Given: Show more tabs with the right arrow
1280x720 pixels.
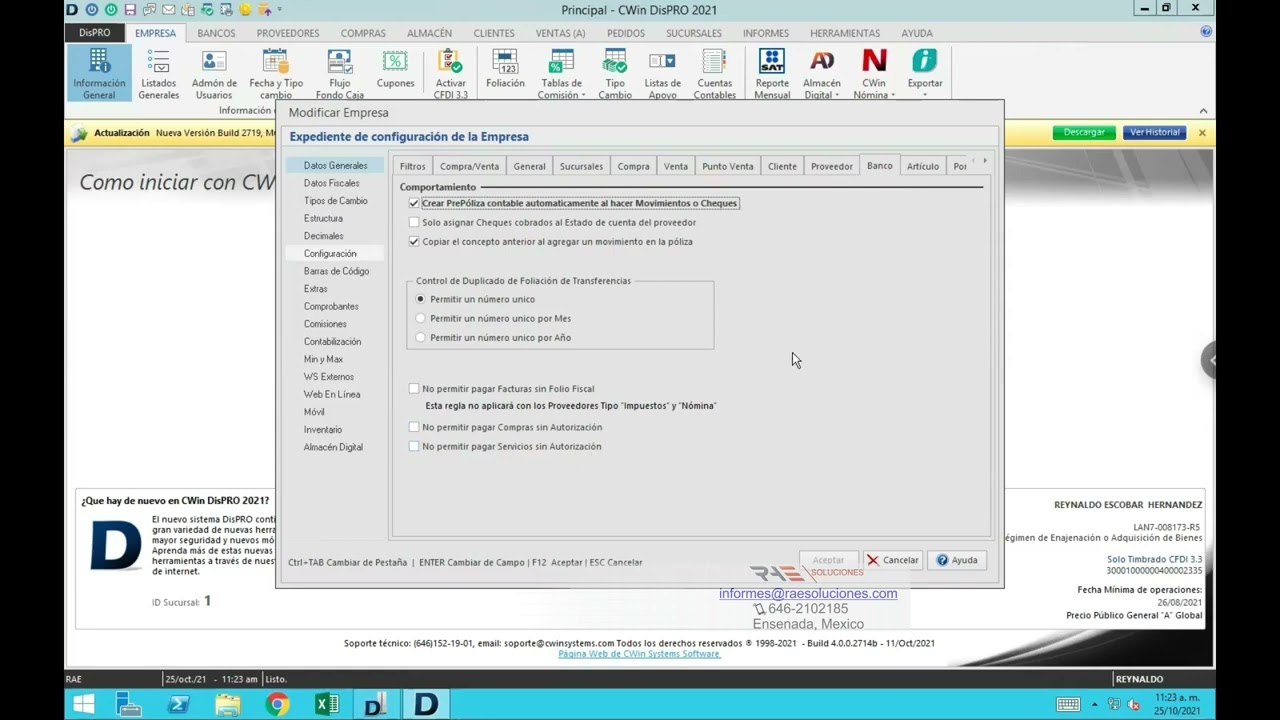Looking at the screenshot, I should pos(985,160).
